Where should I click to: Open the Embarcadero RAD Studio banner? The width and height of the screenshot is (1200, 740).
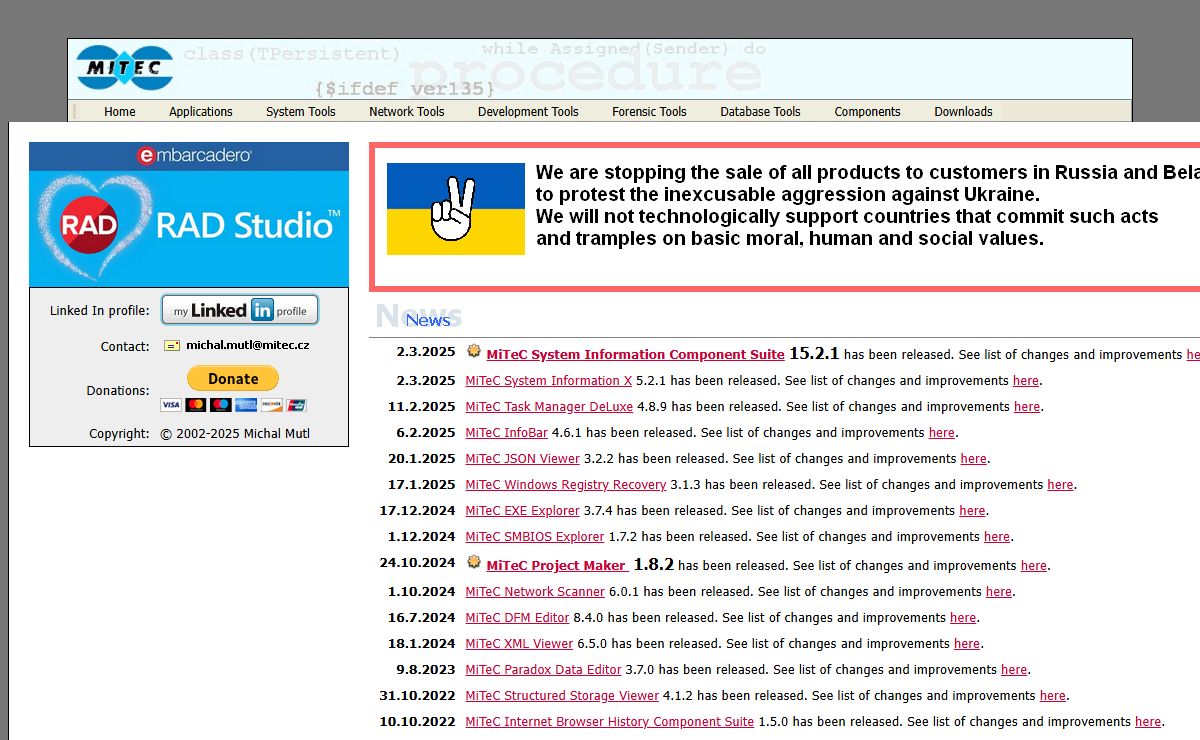point(189,215)
